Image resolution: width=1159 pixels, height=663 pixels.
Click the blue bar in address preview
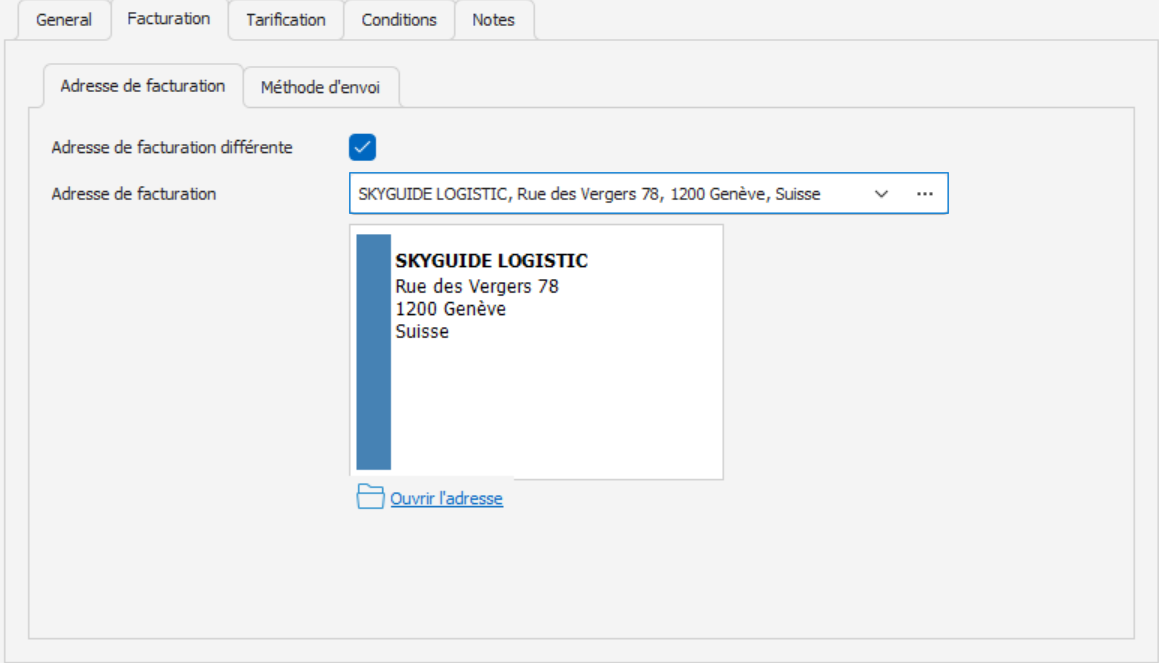coord(373,352)
